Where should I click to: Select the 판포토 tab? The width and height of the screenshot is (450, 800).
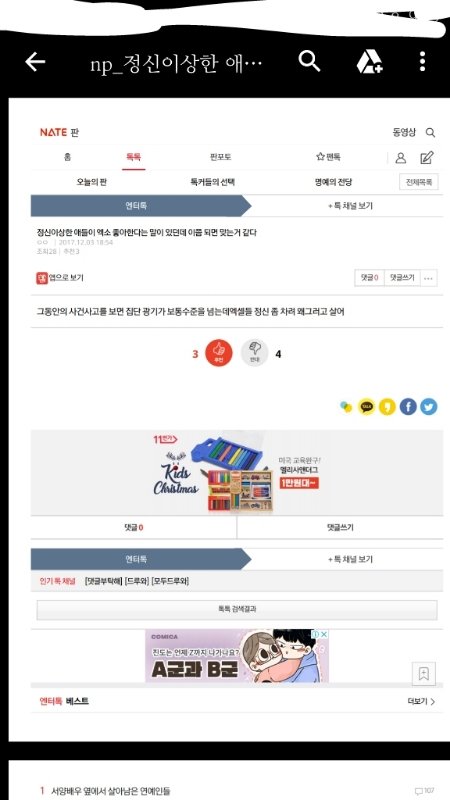pos(220,157)
